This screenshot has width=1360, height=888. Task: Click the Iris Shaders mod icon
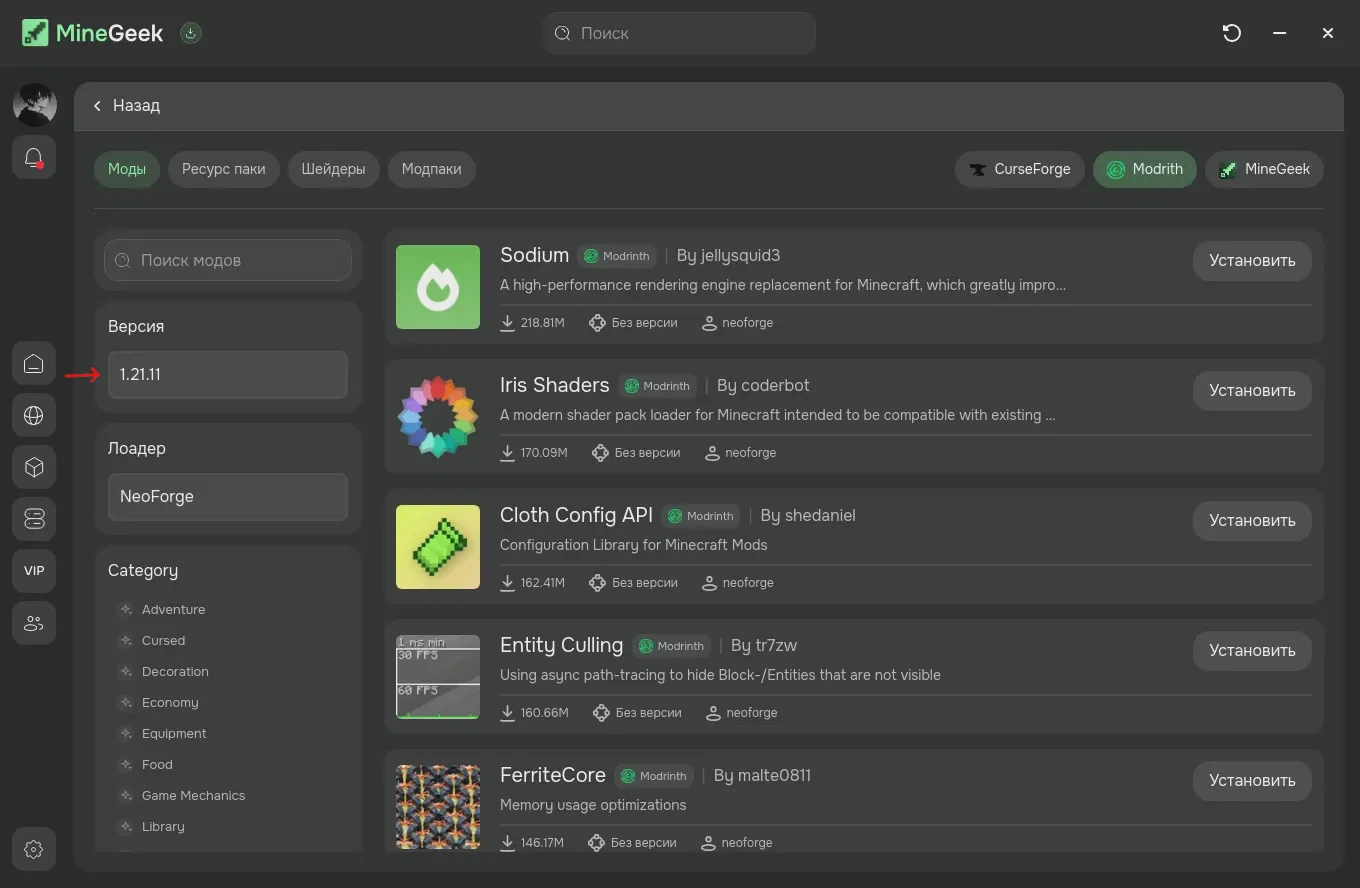438,417
